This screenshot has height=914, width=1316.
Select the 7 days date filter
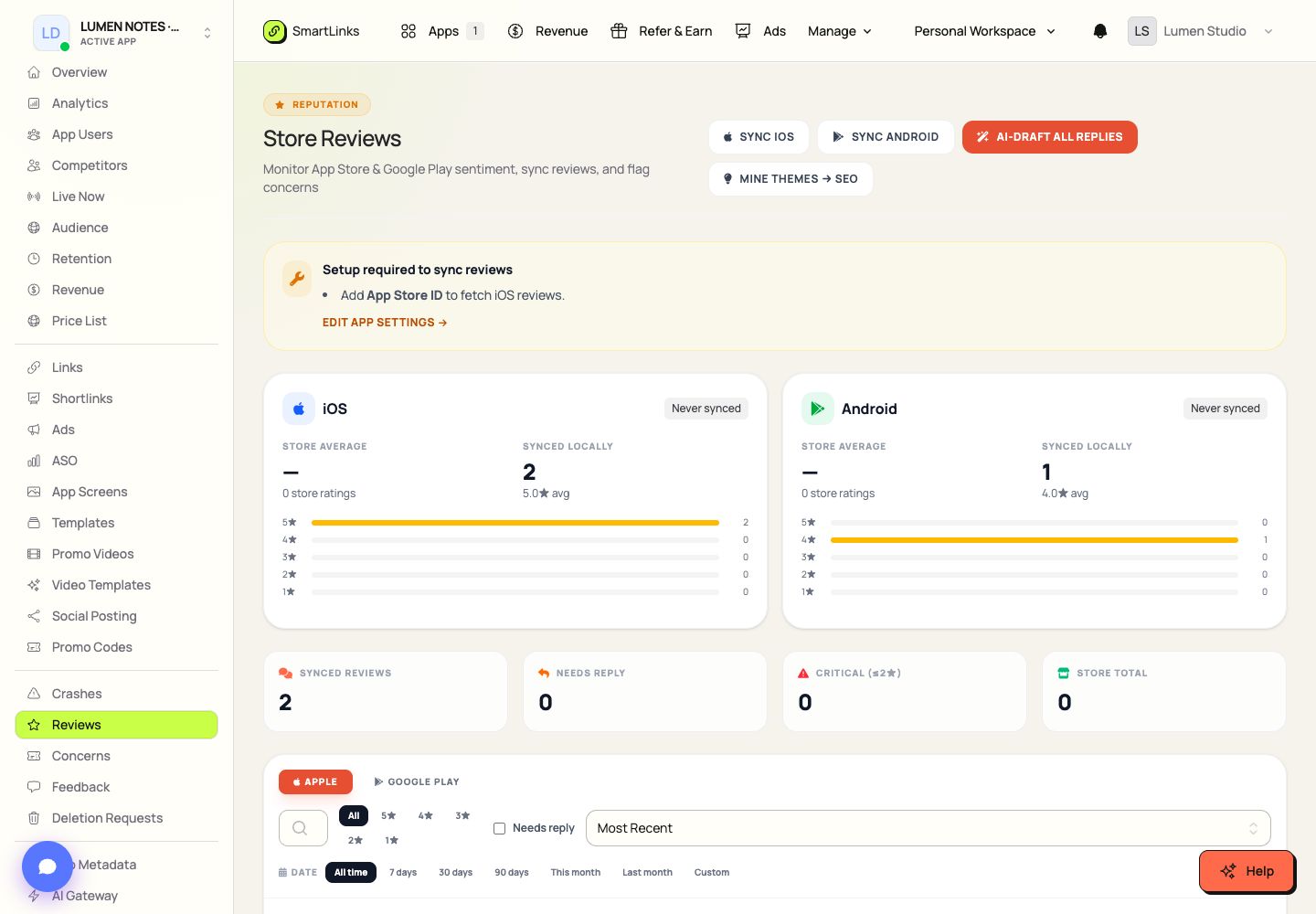(x=403, y=872)
